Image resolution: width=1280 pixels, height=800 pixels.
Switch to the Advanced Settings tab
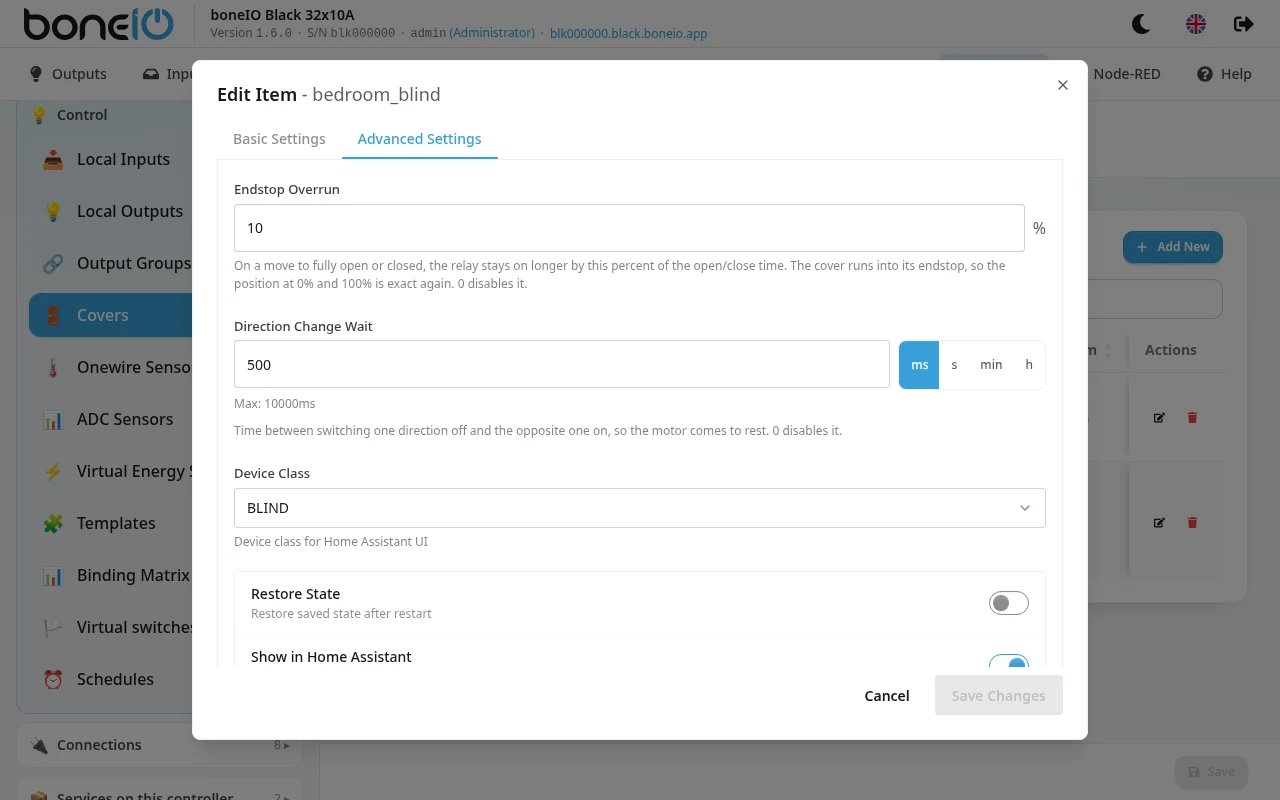point(420,139)
